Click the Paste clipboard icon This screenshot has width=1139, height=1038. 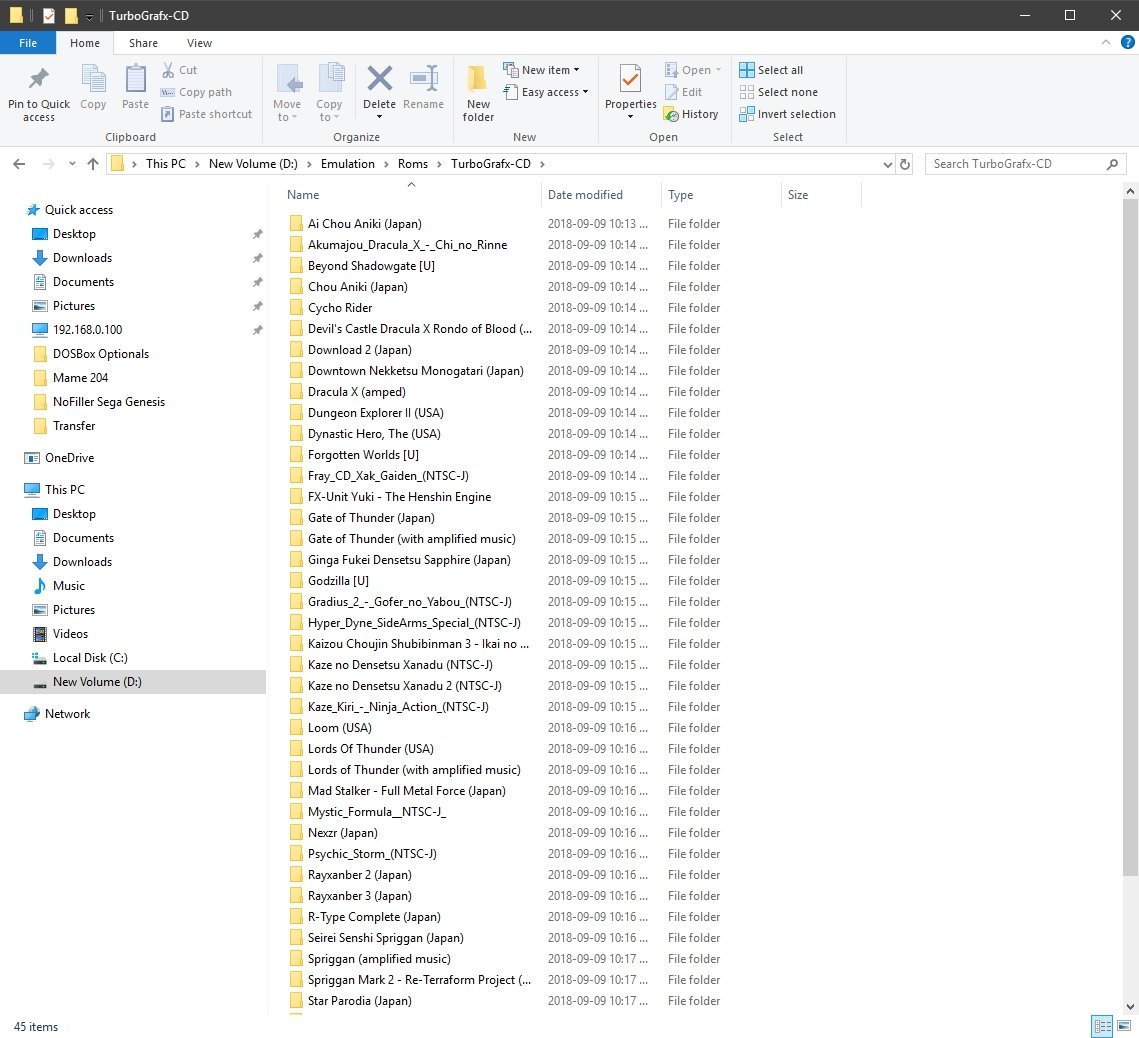pos(135,78)
